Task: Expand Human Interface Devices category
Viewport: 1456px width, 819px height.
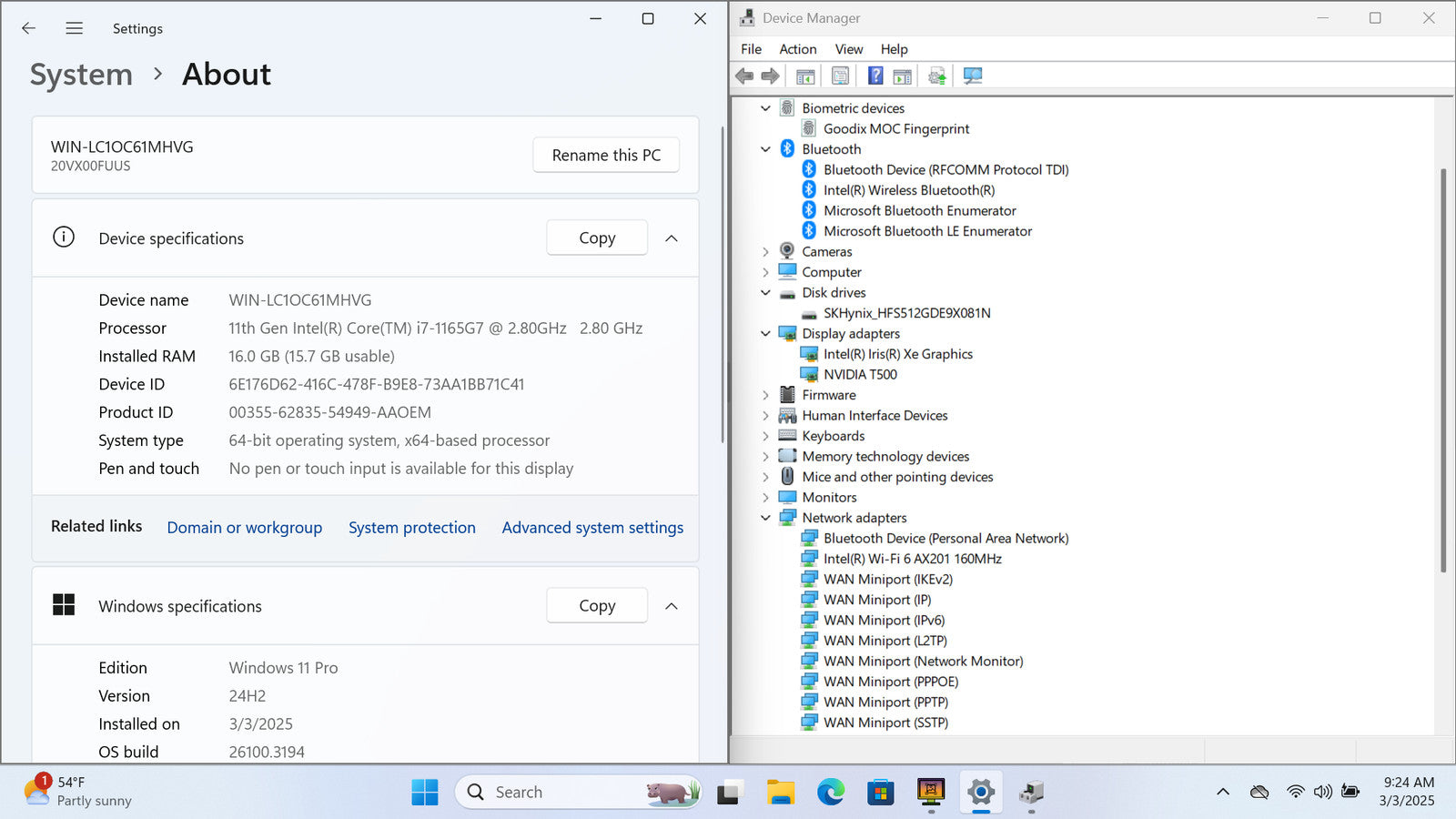Action: click(x=765, y=416)
